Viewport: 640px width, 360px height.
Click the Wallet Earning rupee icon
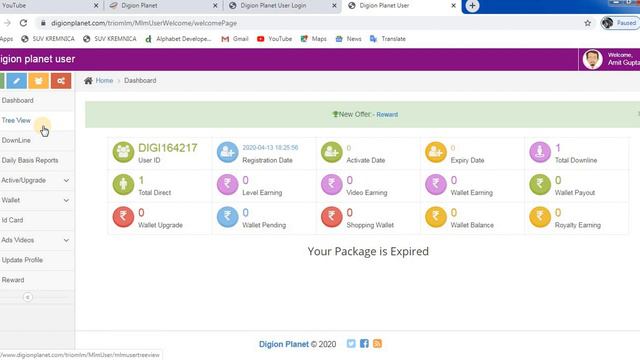point(436,184)
